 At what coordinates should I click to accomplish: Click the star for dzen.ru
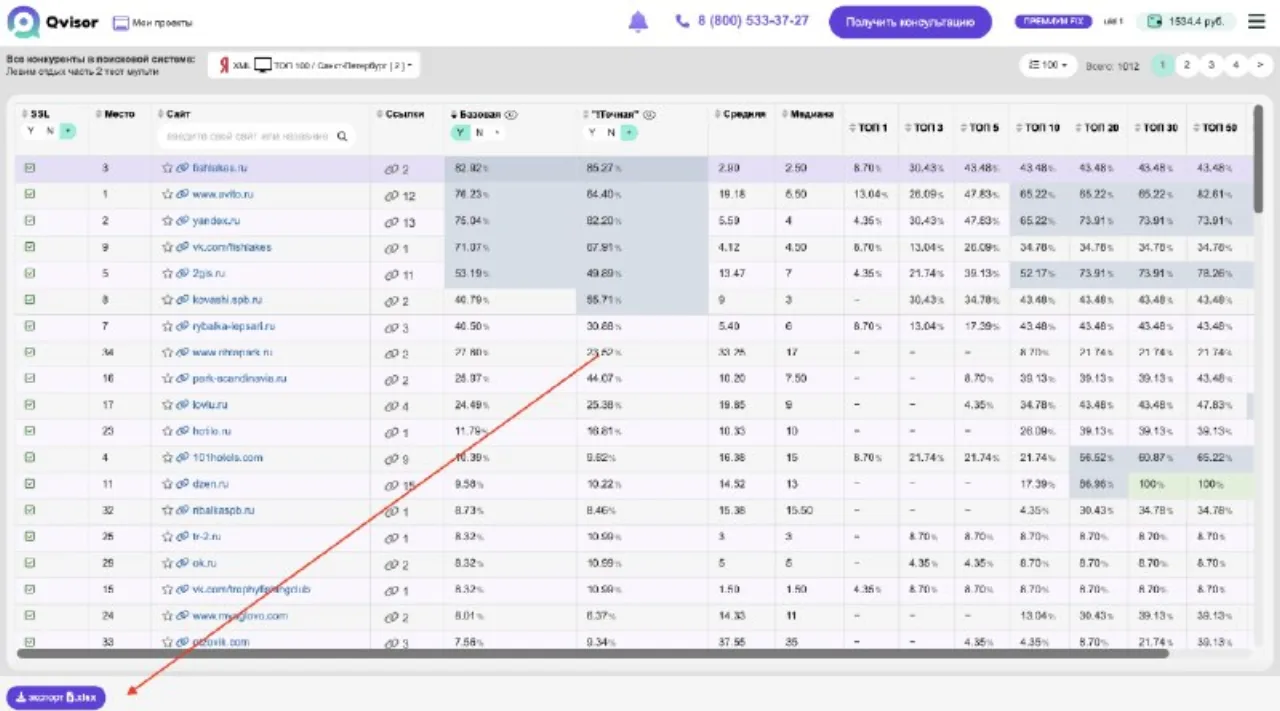coord(167,483)
